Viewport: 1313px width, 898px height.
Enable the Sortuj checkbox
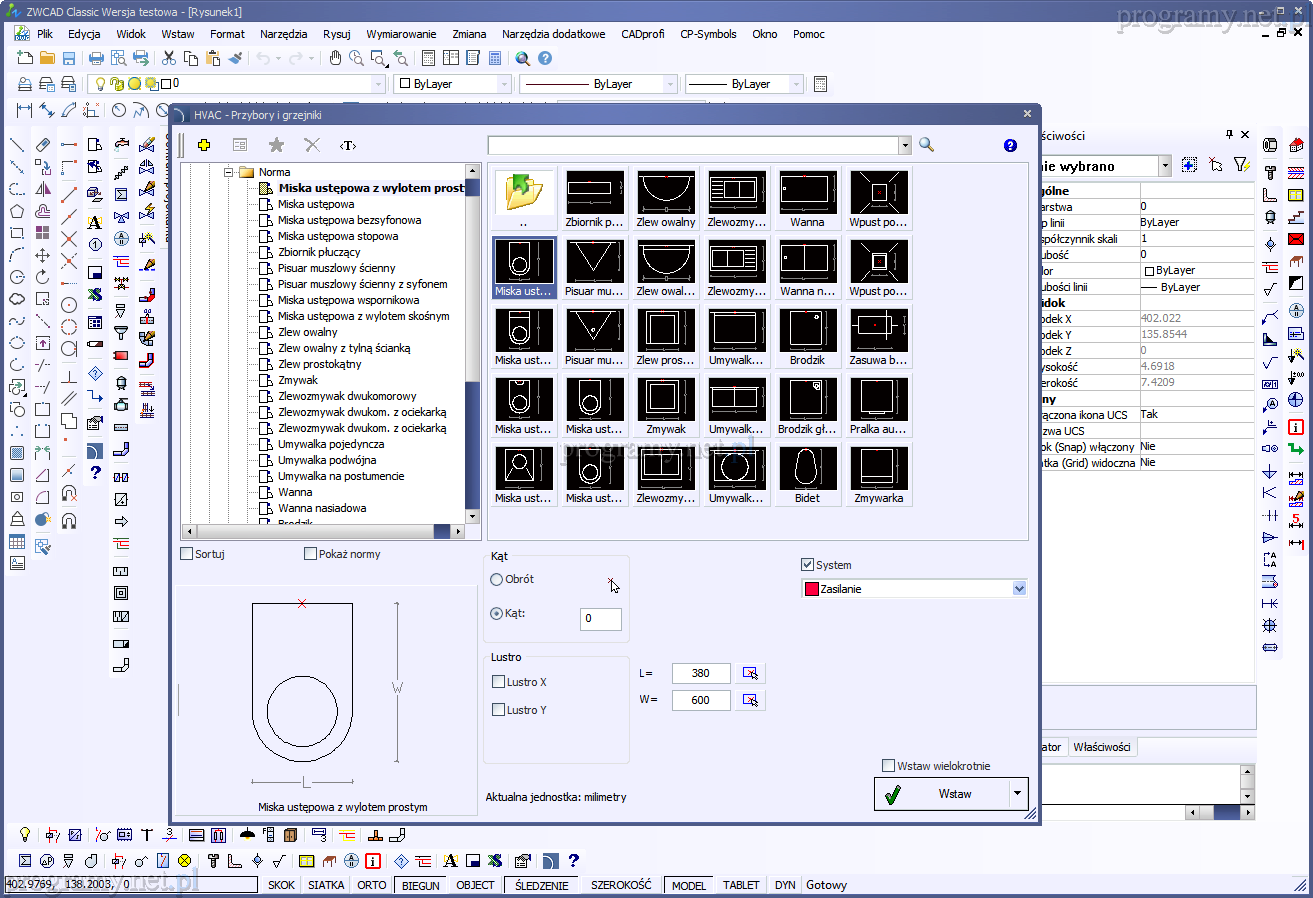187,554
